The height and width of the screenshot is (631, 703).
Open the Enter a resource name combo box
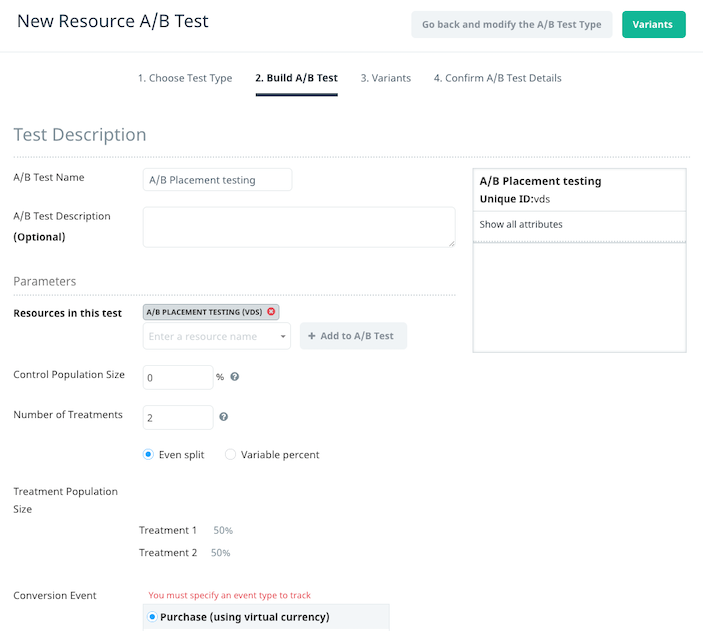217,336
